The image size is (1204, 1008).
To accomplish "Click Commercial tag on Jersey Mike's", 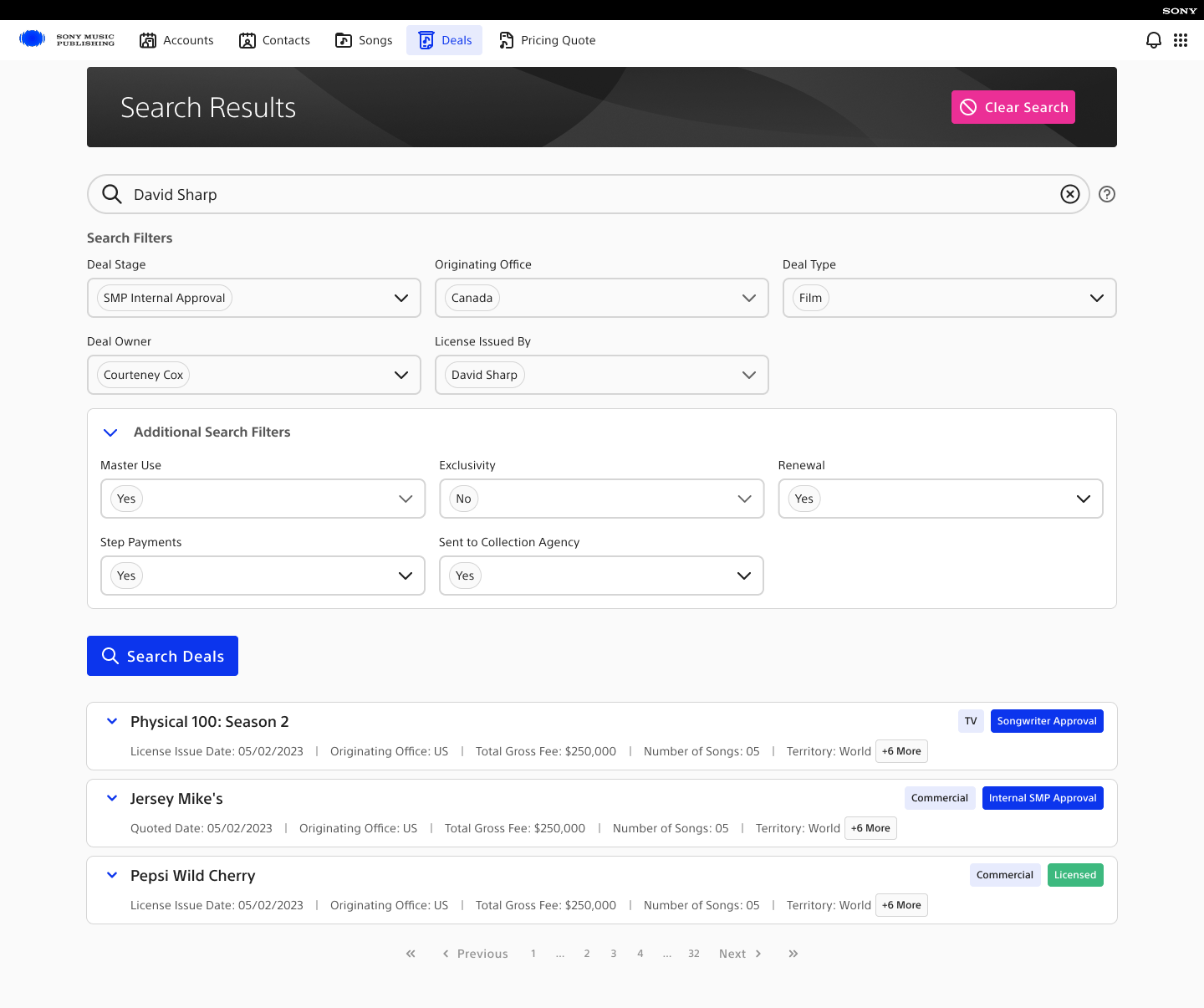I will [x=940, y=798].
